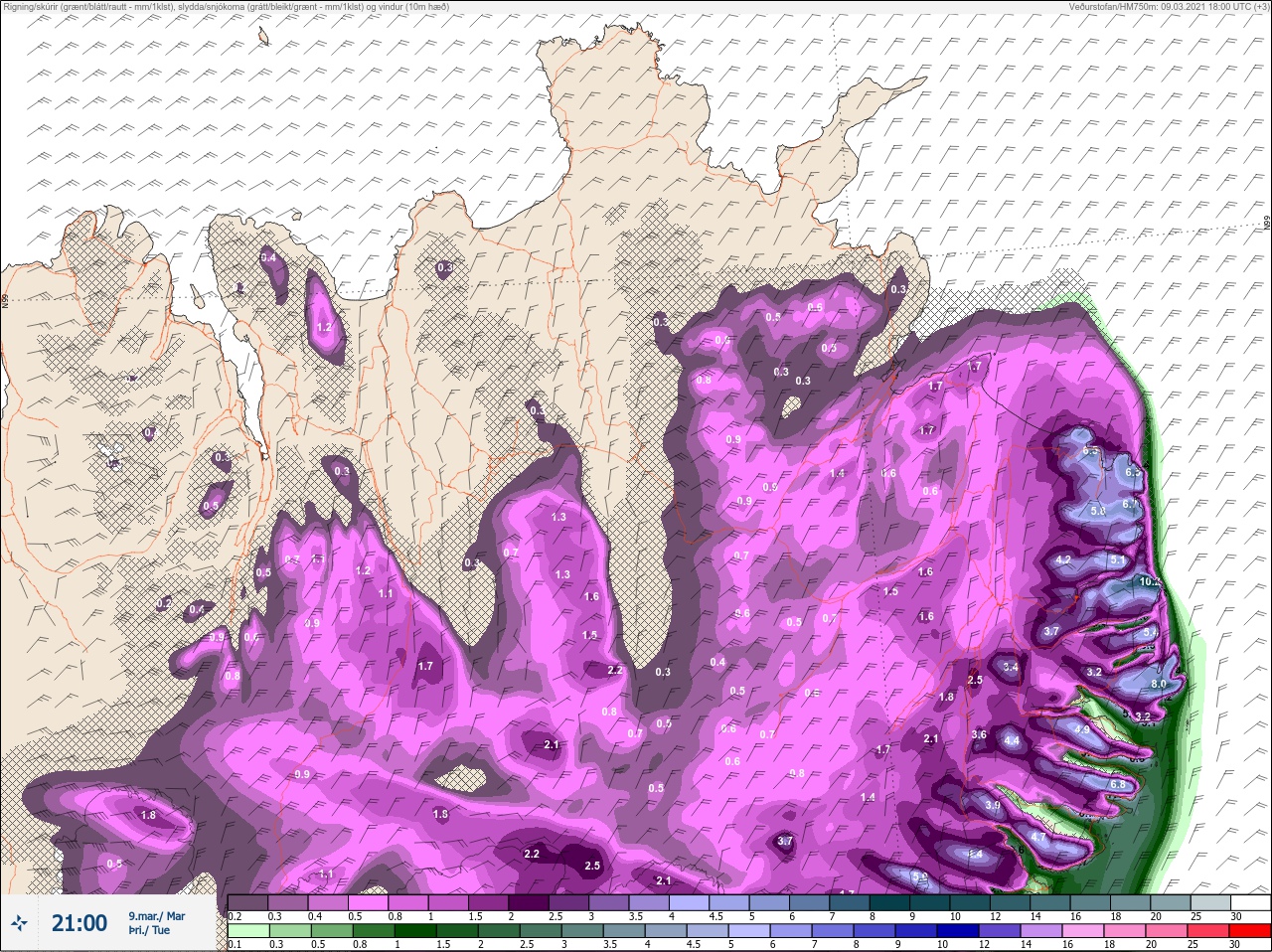
Task: Click the 'Rigning/skúrir' map title text
Action: point(37,6)
